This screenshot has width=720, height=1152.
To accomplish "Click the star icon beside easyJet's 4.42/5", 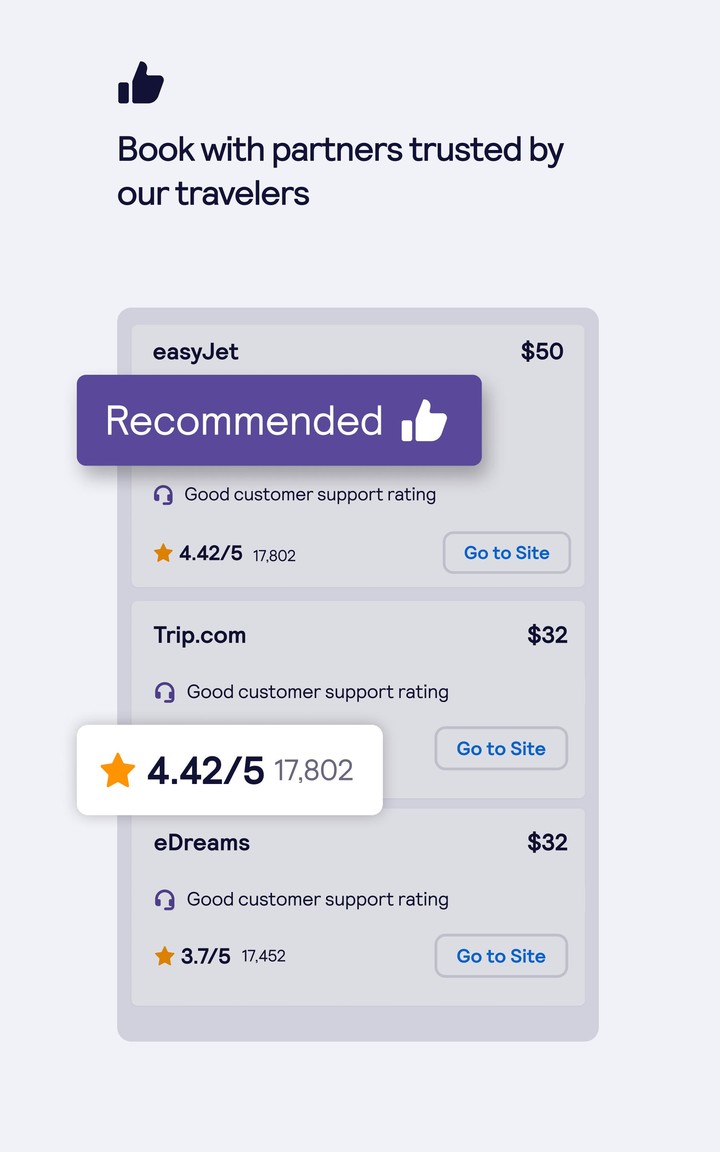I will point(163,553).
